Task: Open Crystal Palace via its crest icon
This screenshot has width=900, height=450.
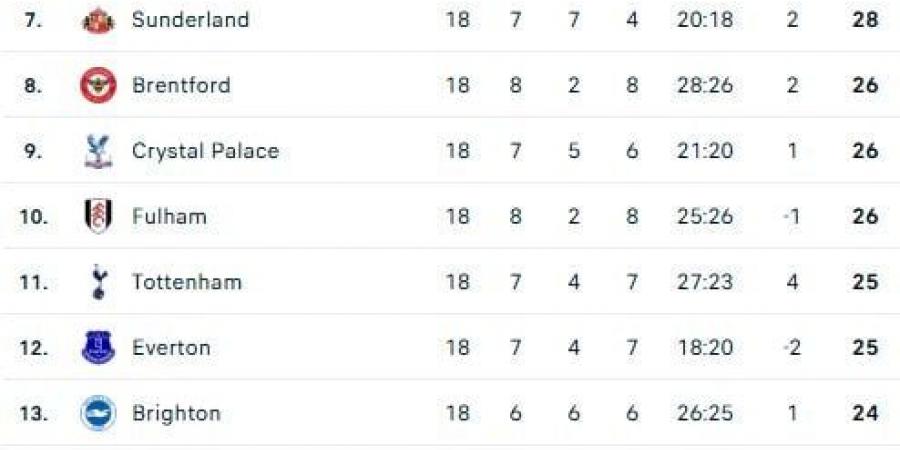Action: (98, 151)
